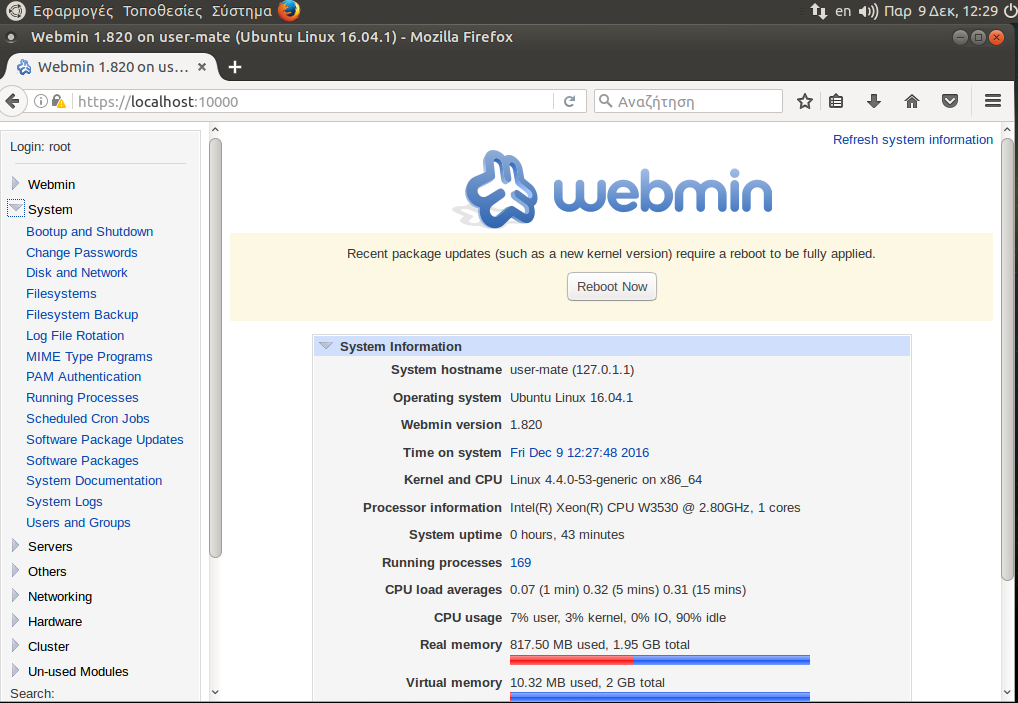
Task: Click the Firefox home icon
Action: click(x=911, y=101)
